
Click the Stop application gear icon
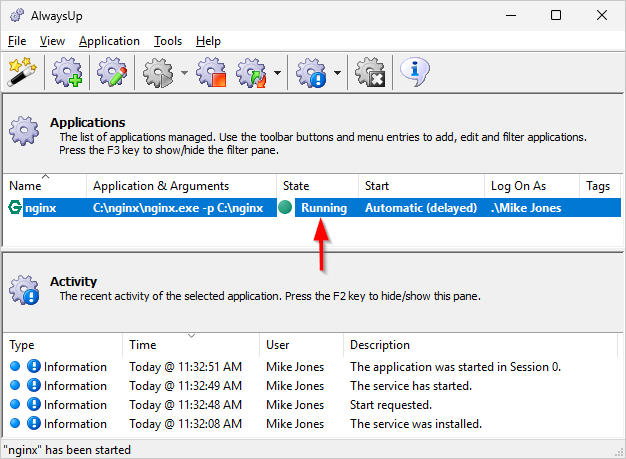click(211, 72)
